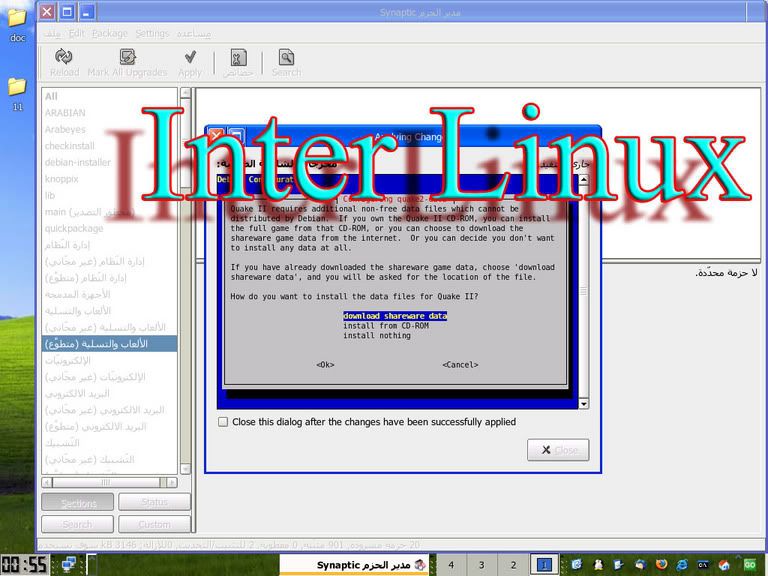Click <Cancel> in the Quake II configuration
Image resolution: width=768 pixels, height=576 pixels.
coord(460,365)
